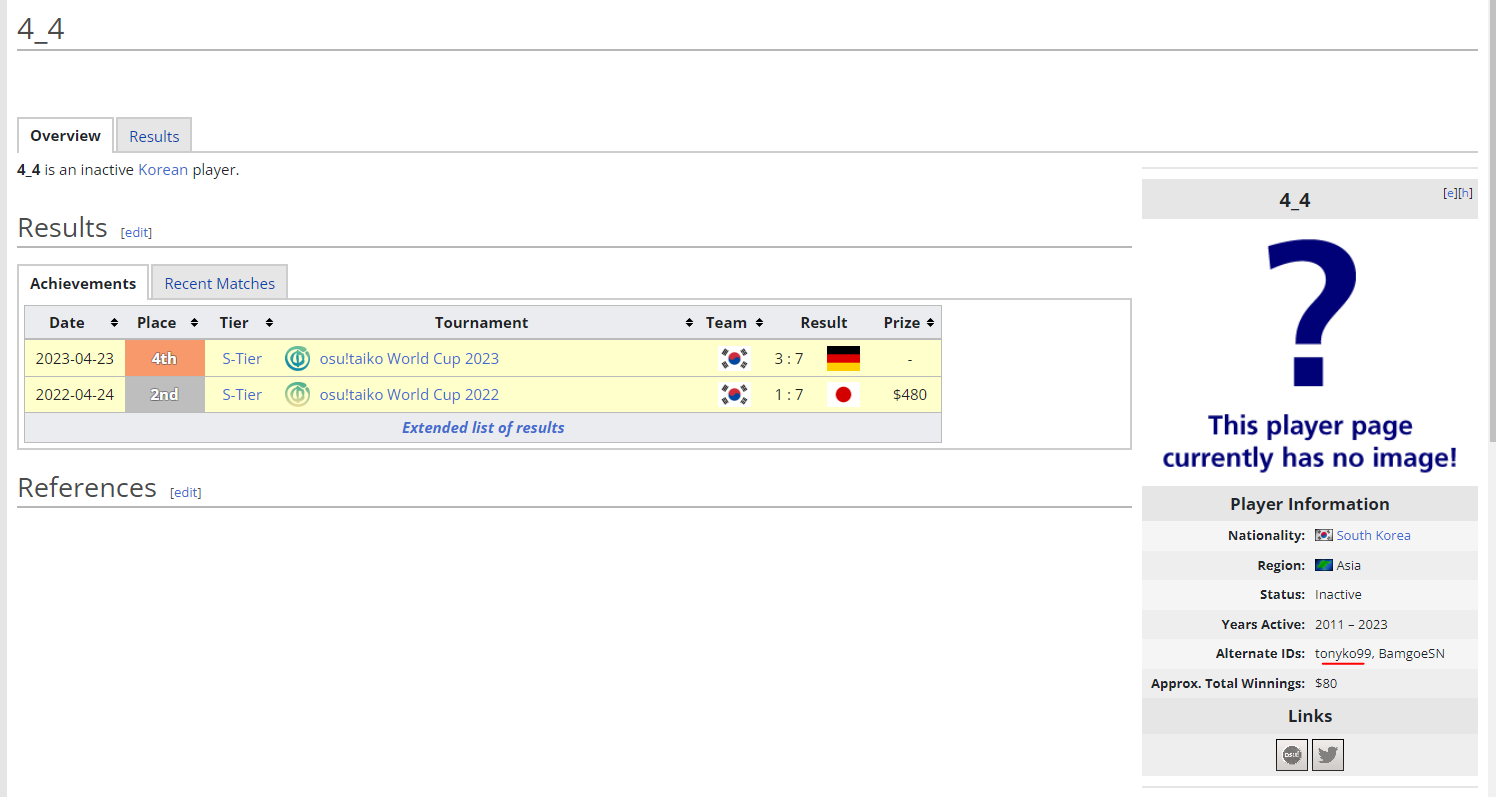Open the South Korea nationality link
The image size is (1496, 797).
[x=1373, y=536]
